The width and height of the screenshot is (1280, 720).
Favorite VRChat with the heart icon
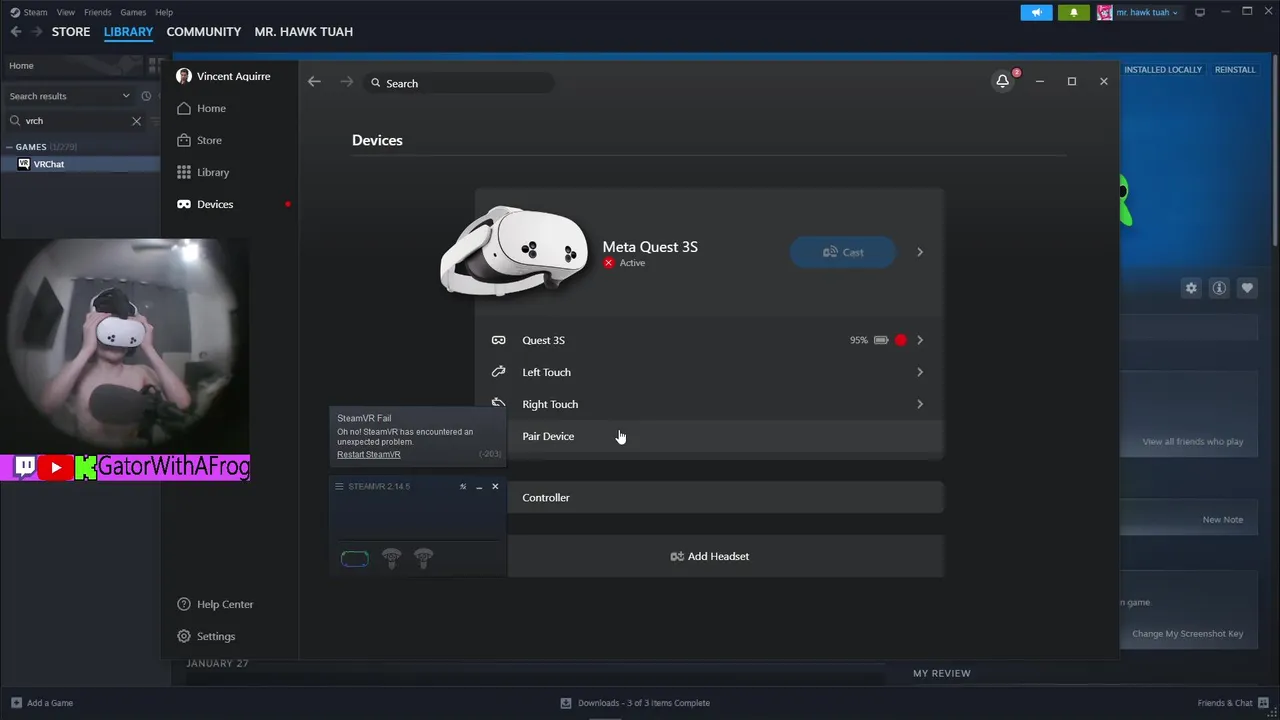coord(1247,288)
